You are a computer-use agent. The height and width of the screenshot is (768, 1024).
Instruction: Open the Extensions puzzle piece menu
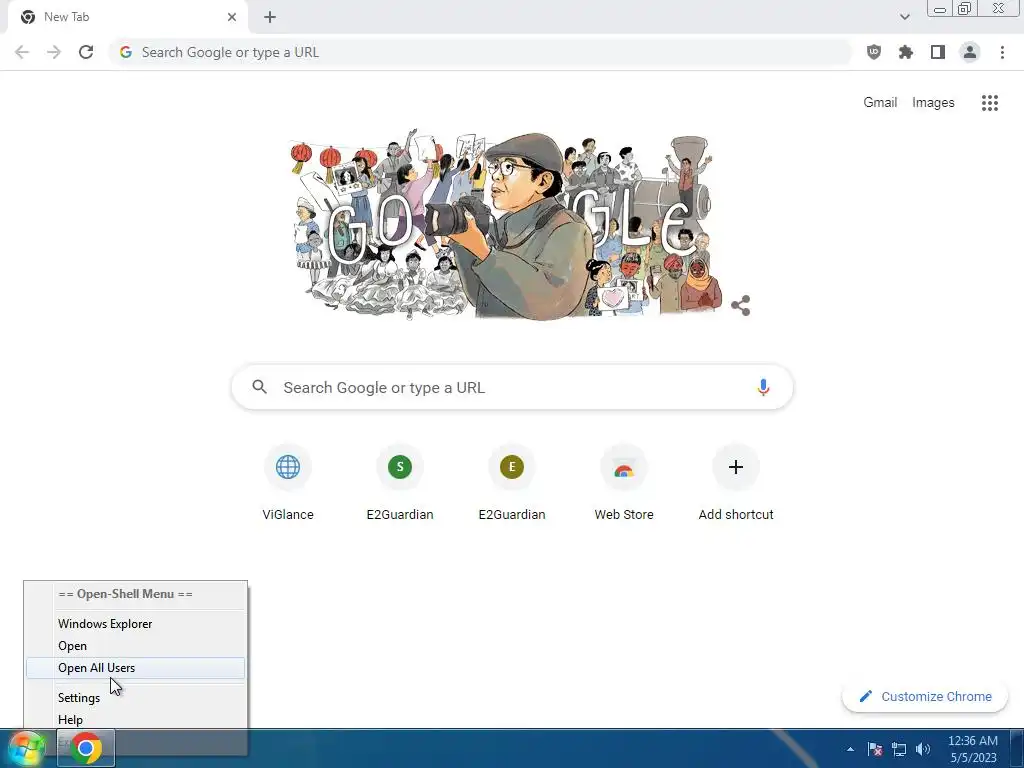pyautogui.click(x=906, y=52)
